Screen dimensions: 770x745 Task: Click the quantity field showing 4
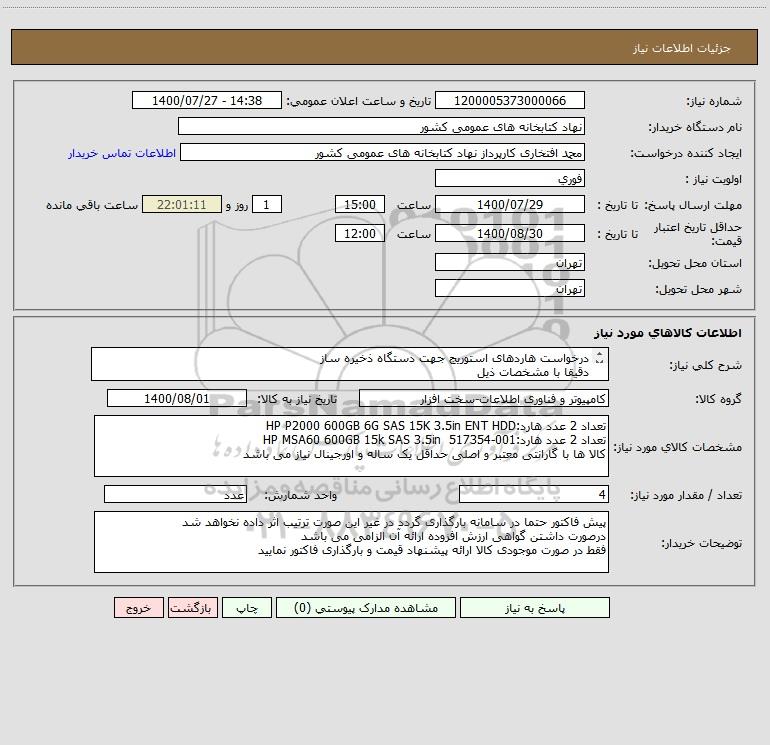click(x=534, y=495)
